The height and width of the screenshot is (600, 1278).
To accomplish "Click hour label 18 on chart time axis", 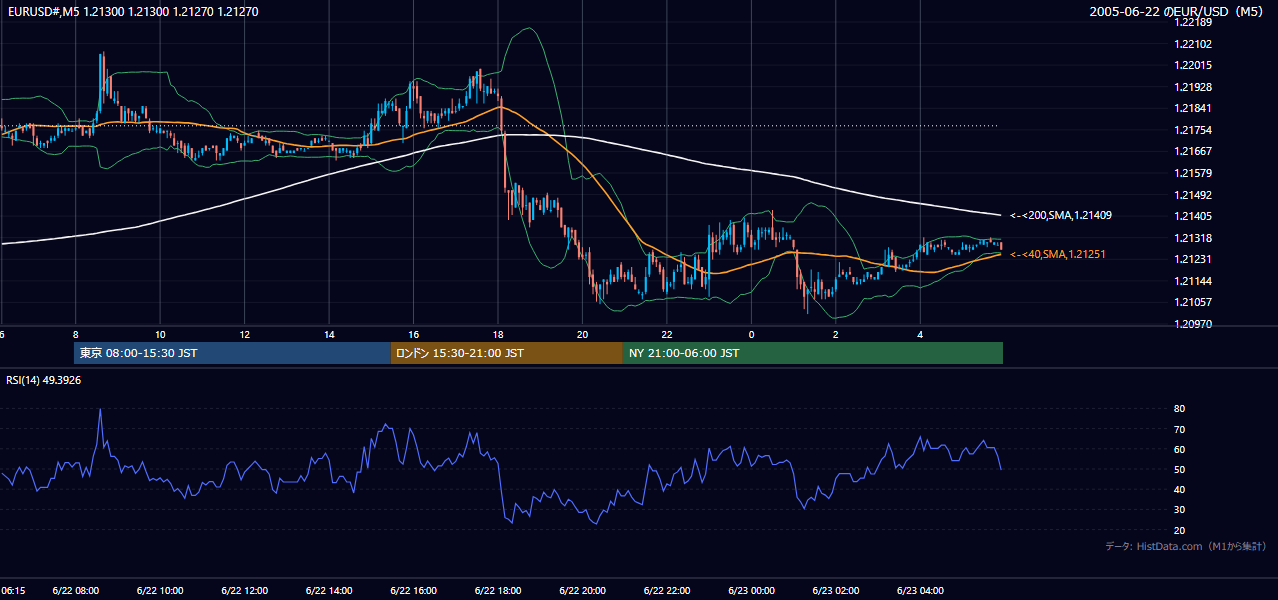I will pos(498,335).
